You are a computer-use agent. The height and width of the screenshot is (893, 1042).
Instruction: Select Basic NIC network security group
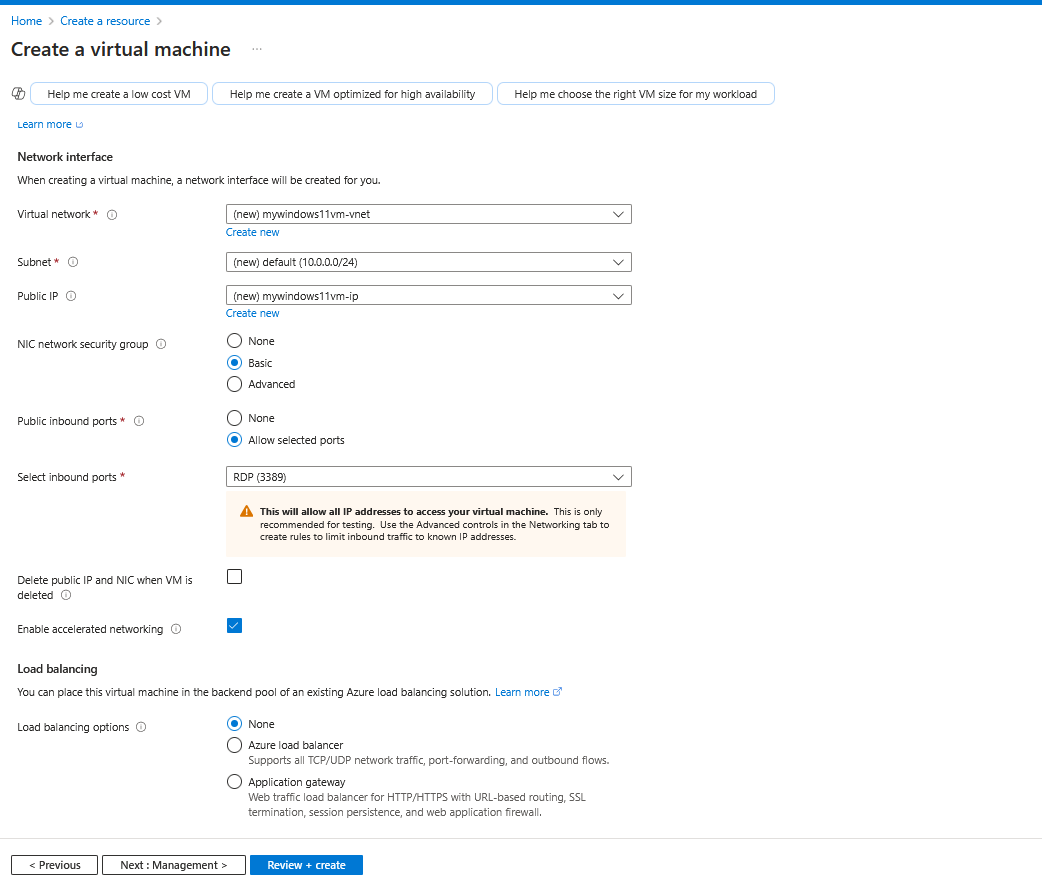235,363
